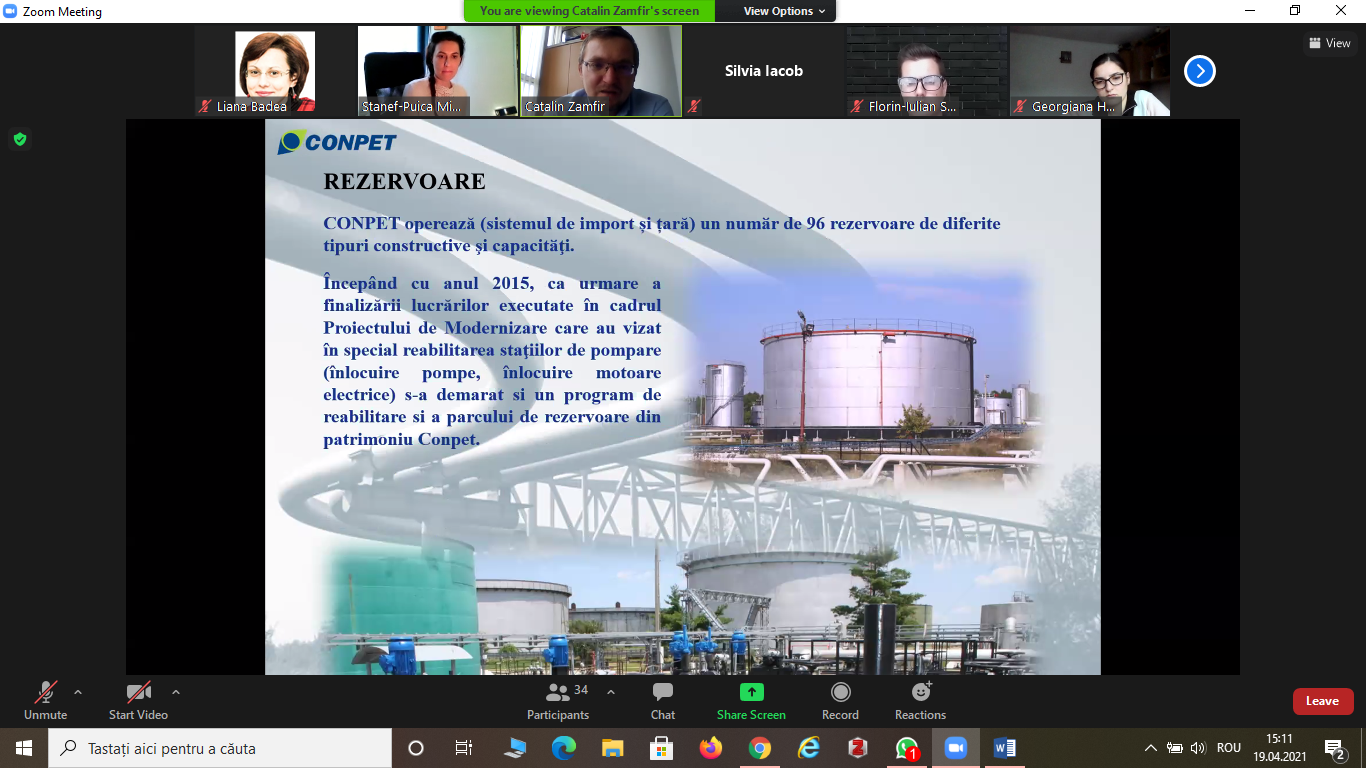The width and height of the screenshot is (1366, 768).
Task: Open Task View on taskbar
Action: coord(464,748)
